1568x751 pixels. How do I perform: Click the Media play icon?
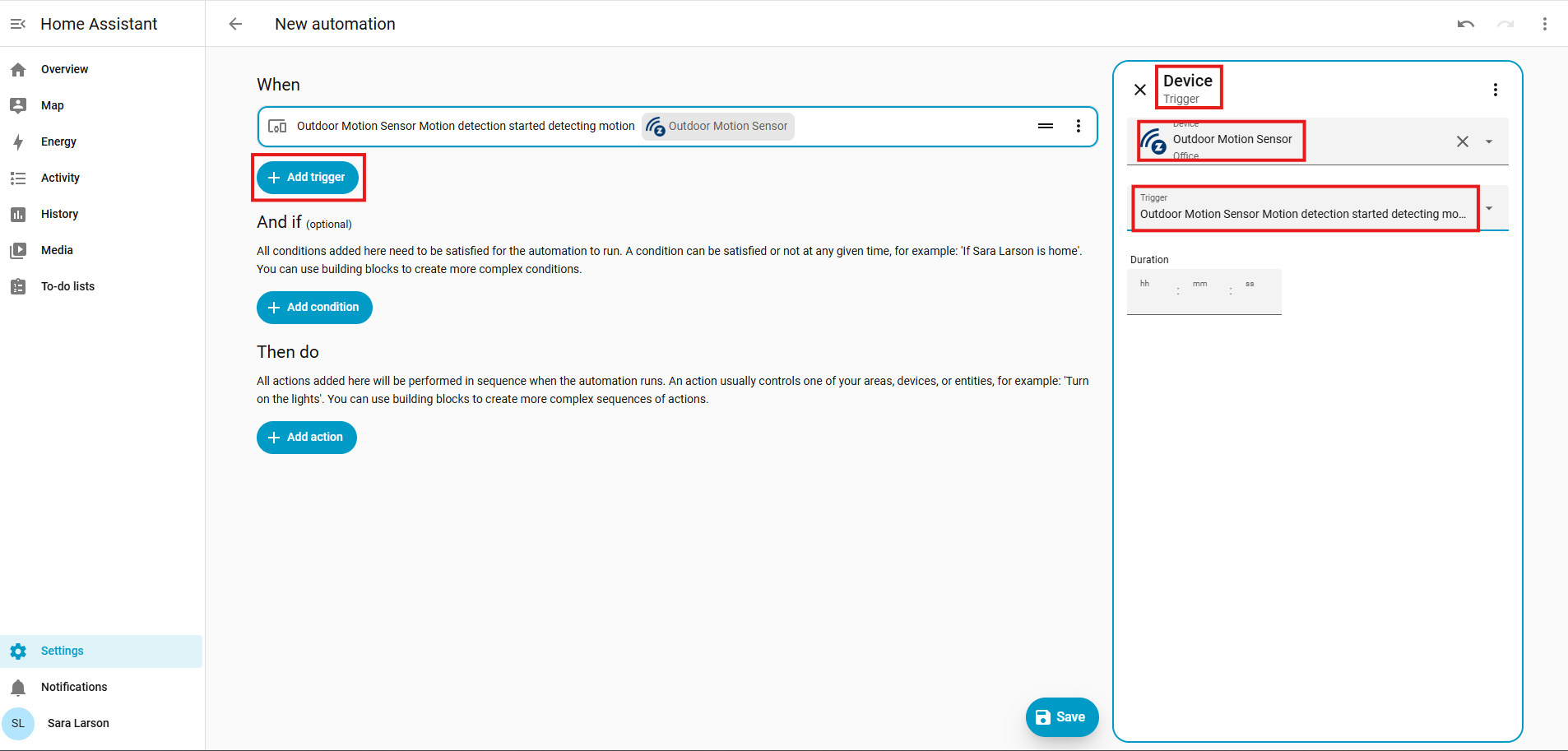click(x=18, y=250)
